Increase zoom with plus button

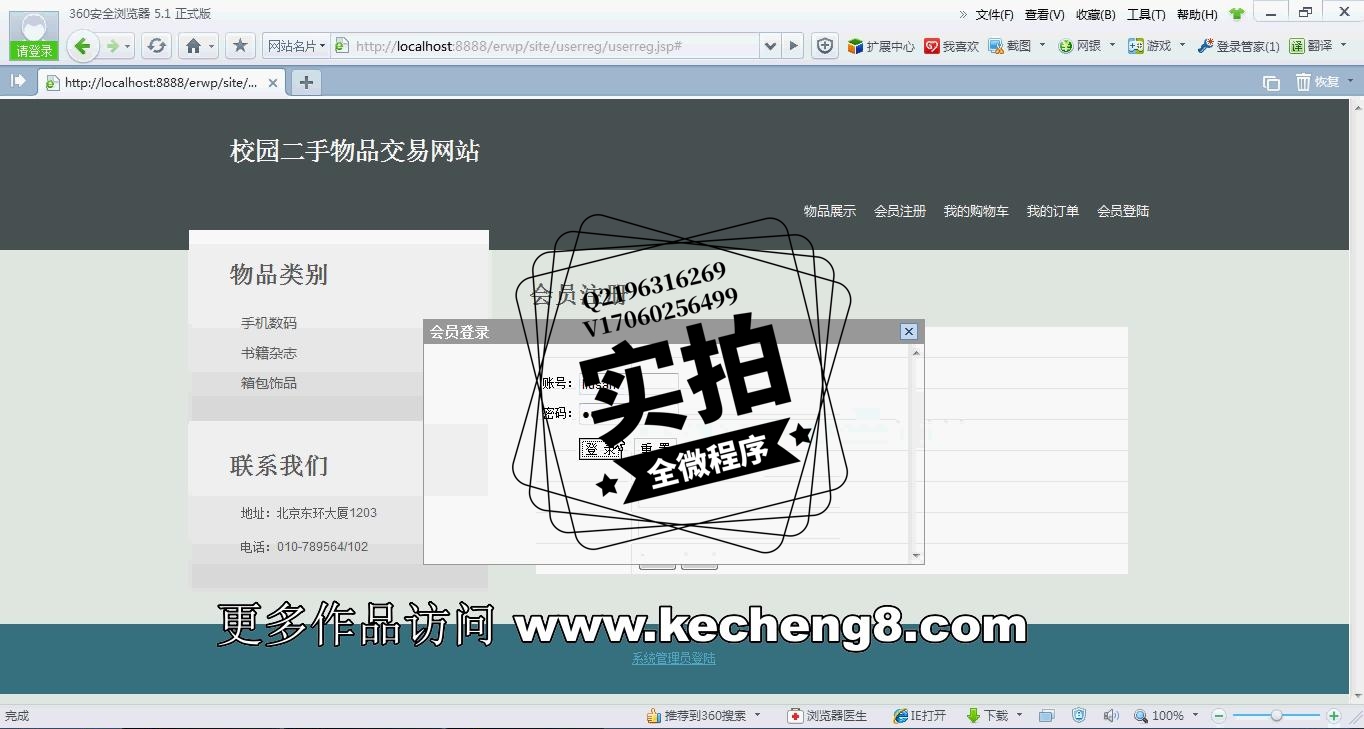(1333, 716)
